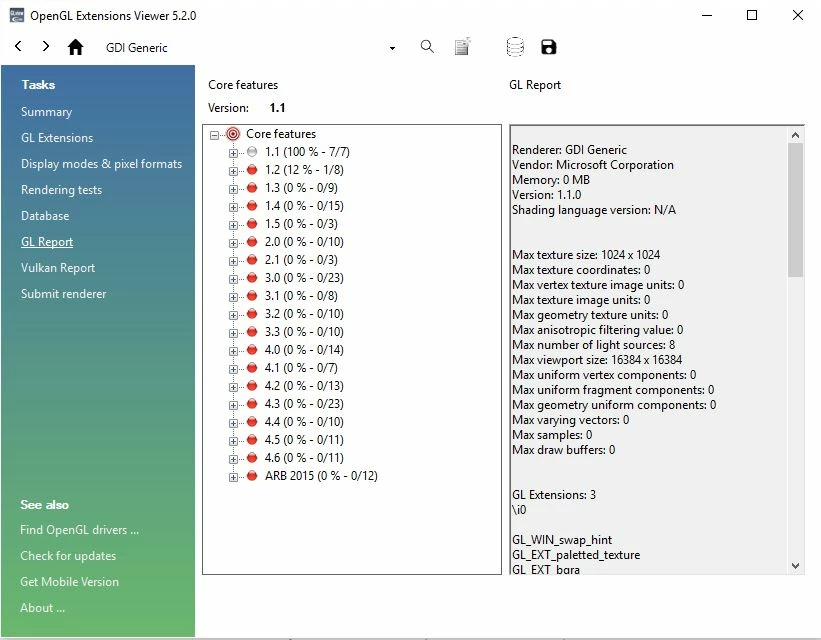Viewport: 821px width, 640px height.
Task: Open the Summary task
Action: click(x=46, y=112)
